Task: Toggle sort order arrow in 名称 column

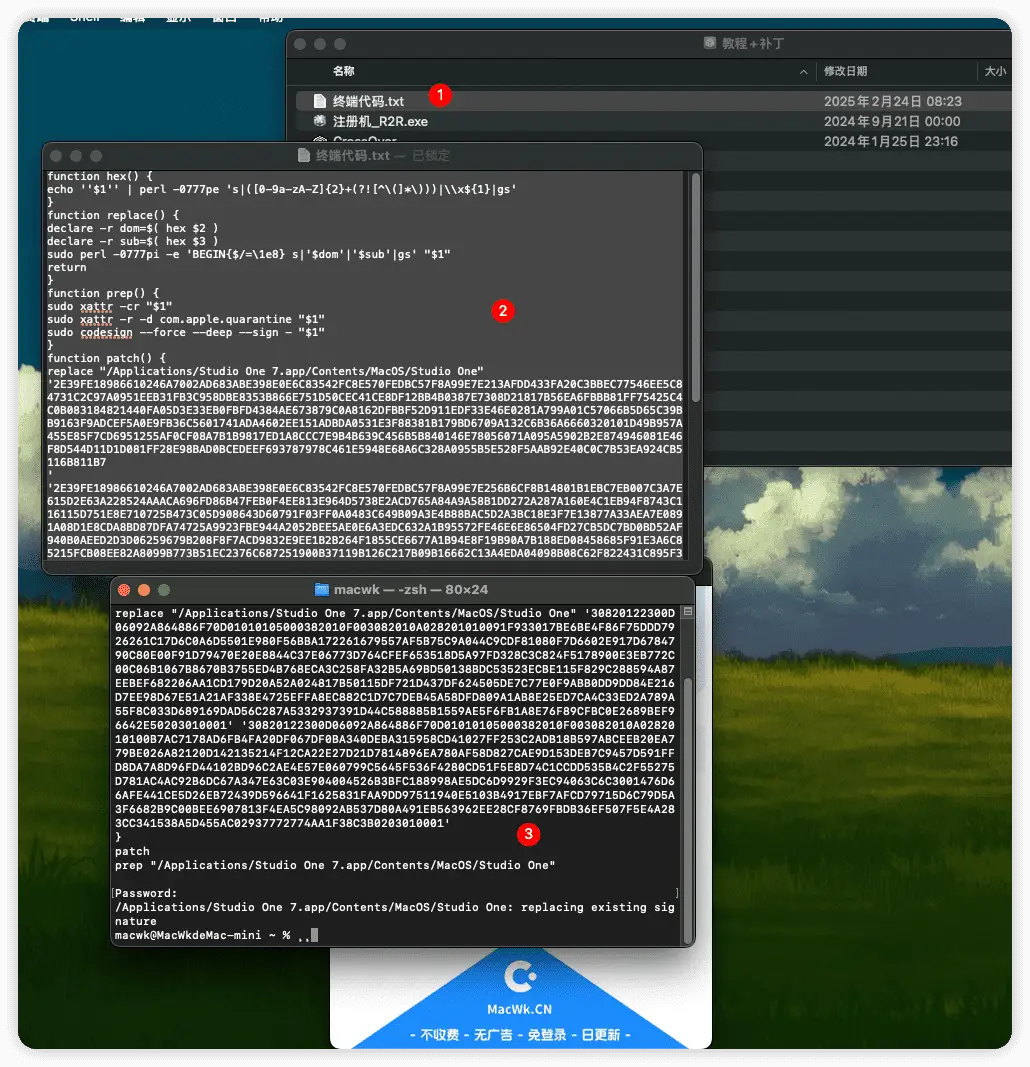Action: 804,72
